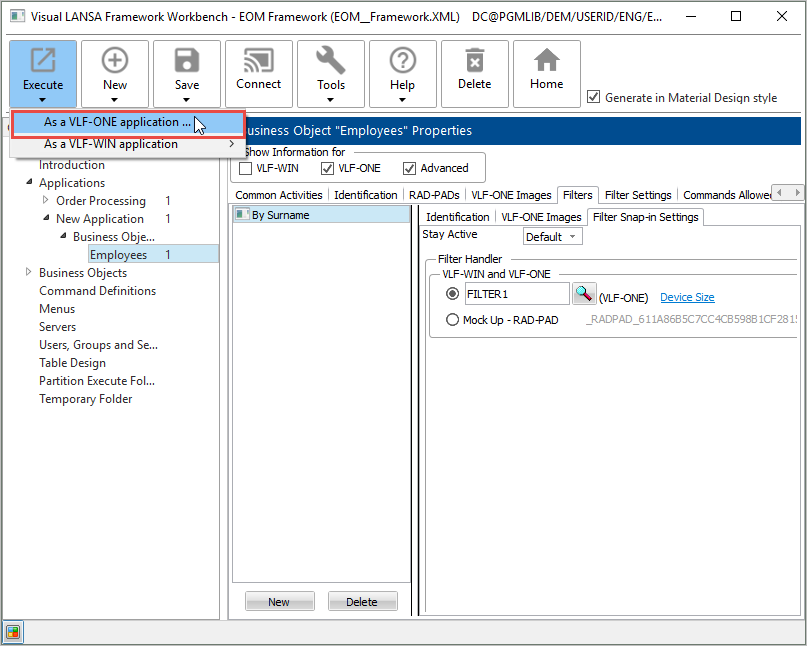Click the magnifier icon beside FILTER1
Viewport: 807px width, 646px height.
pos(584,294)
